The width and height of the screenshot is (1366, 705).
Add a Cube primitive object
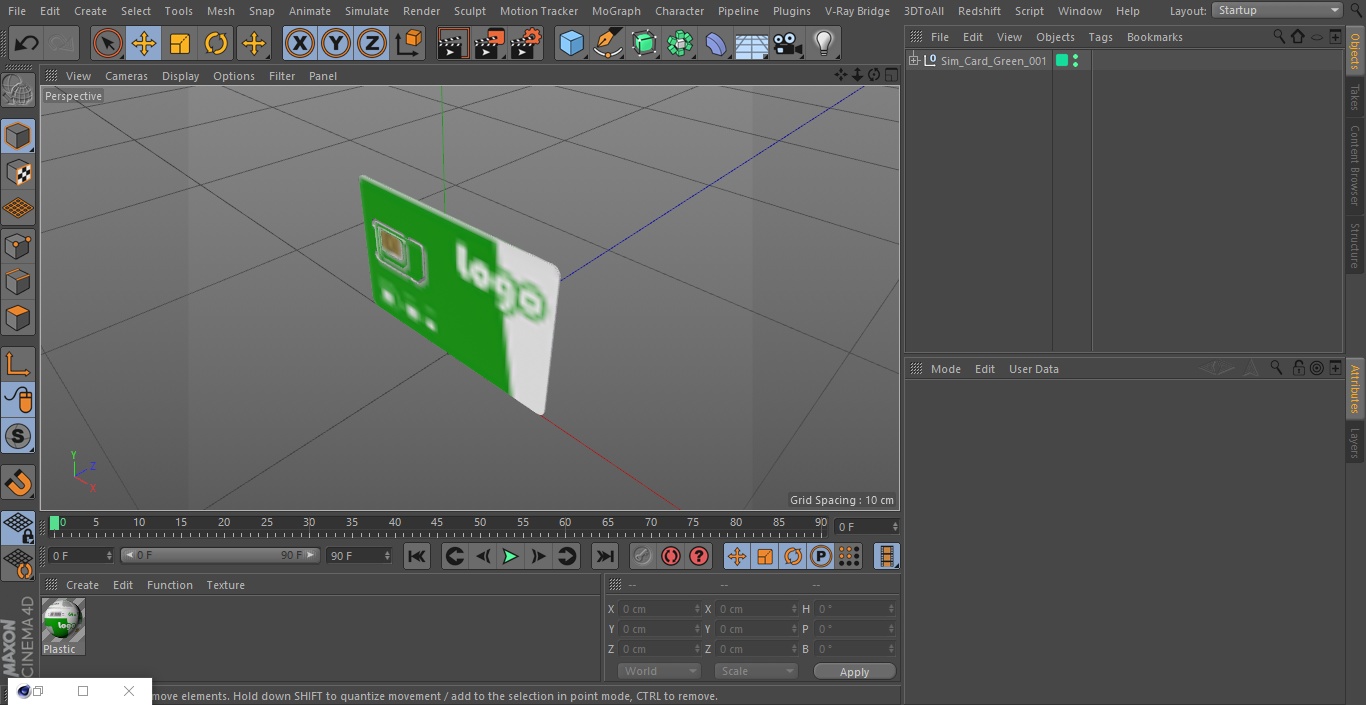click(x=571, y=44)
